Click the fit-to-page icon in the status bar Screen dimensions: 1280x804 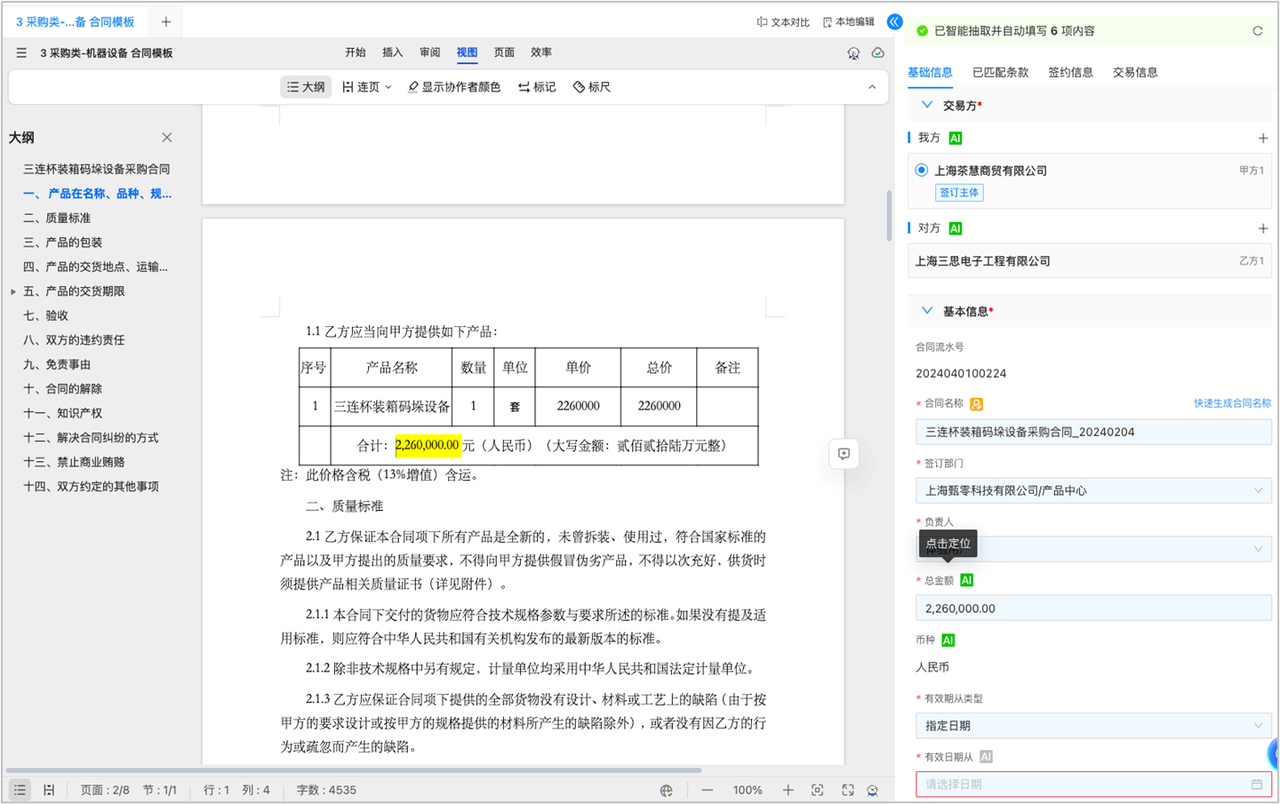[818, 790]
